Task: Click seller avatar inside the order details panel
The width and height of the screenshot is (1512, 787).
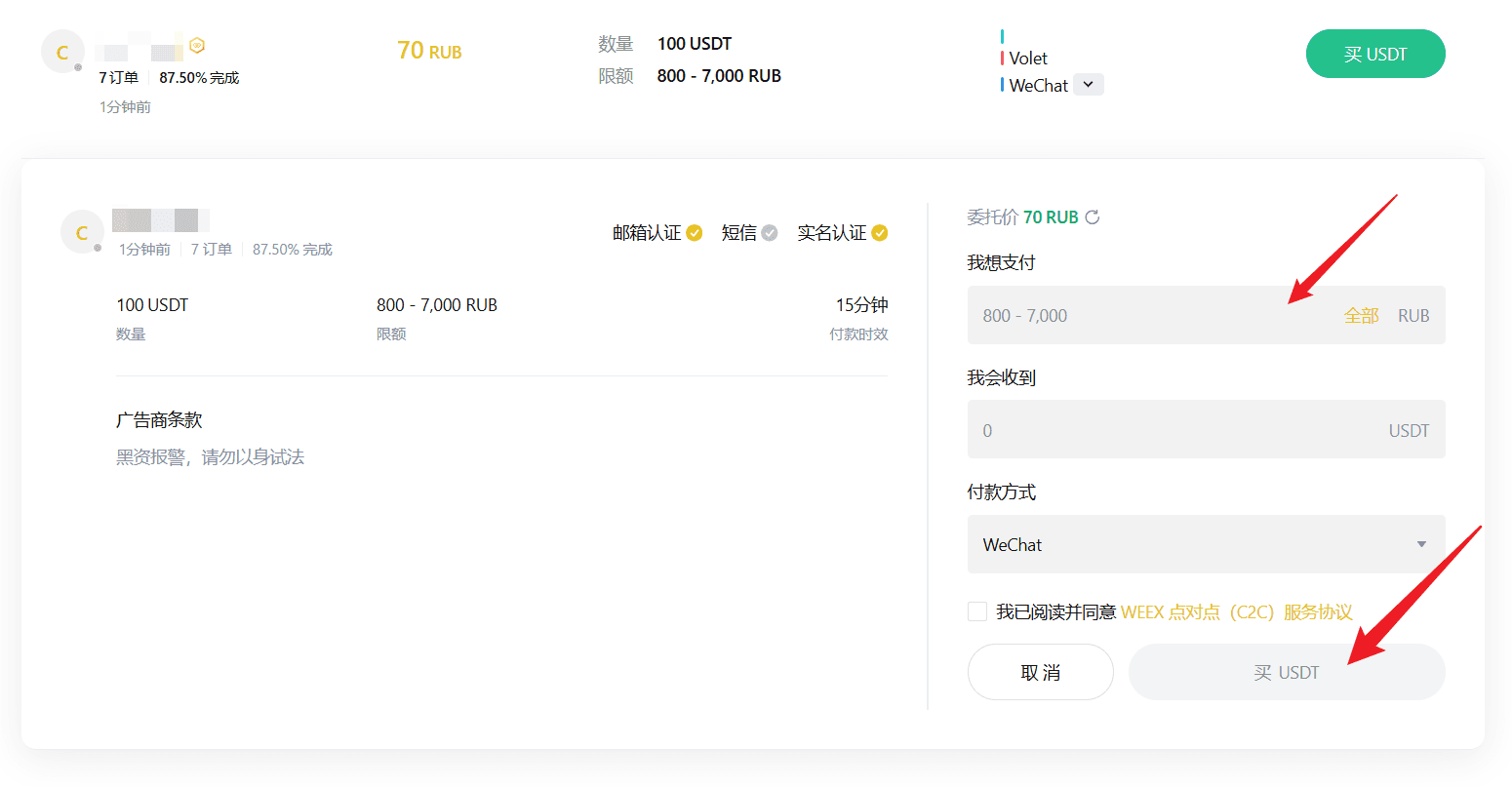Action: coord(82,233)
